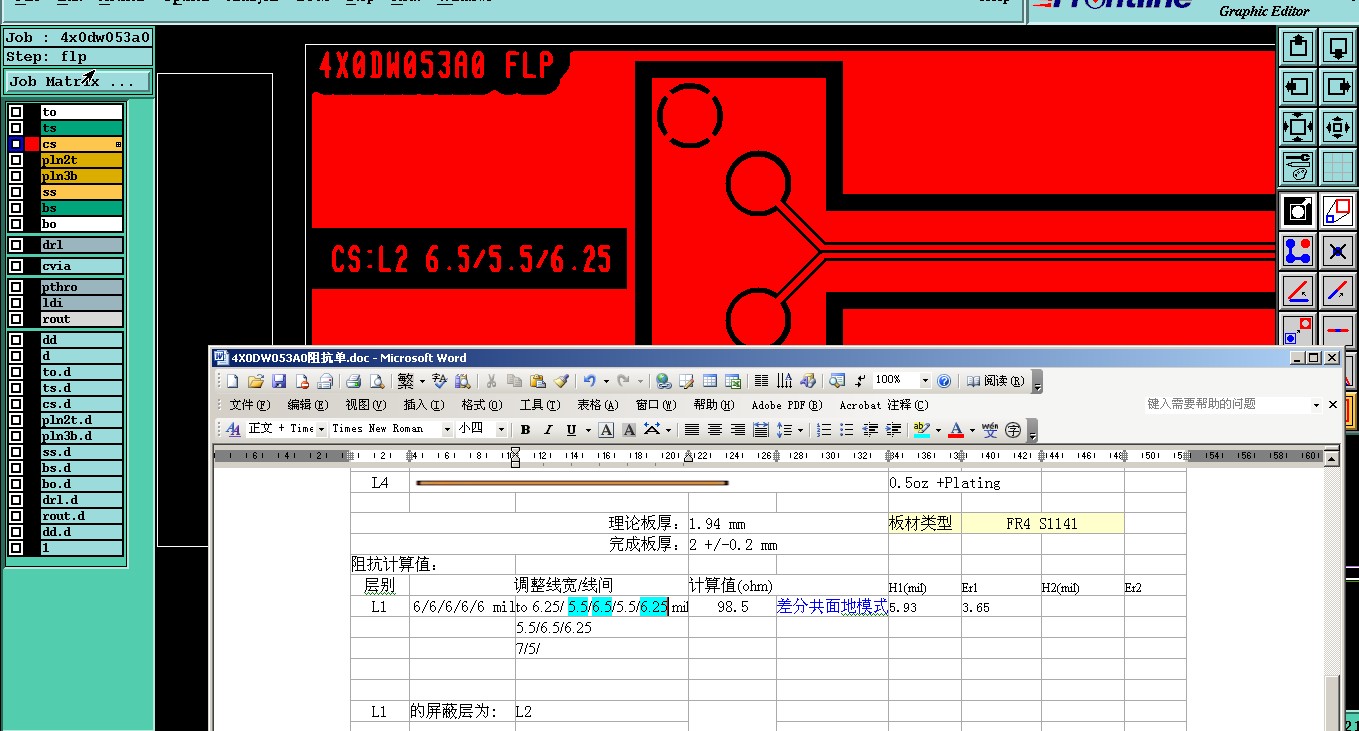Image resolution: width=1359 pixels, height=731 pixels.
Task: Click the yellow highlight color marker
Action: point(922,430)
